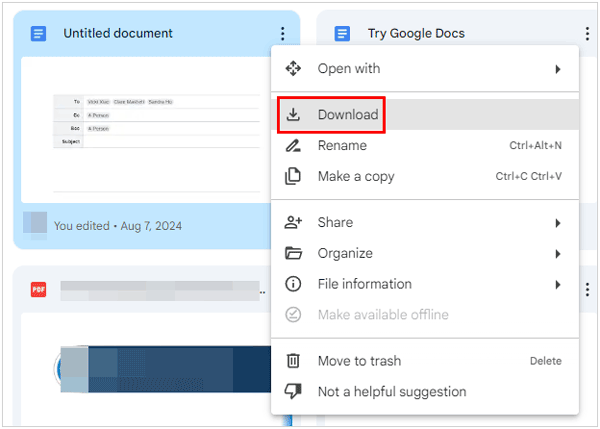Click the Make a copy pages icon
The image size is (600, 429).
click(293, 176)
